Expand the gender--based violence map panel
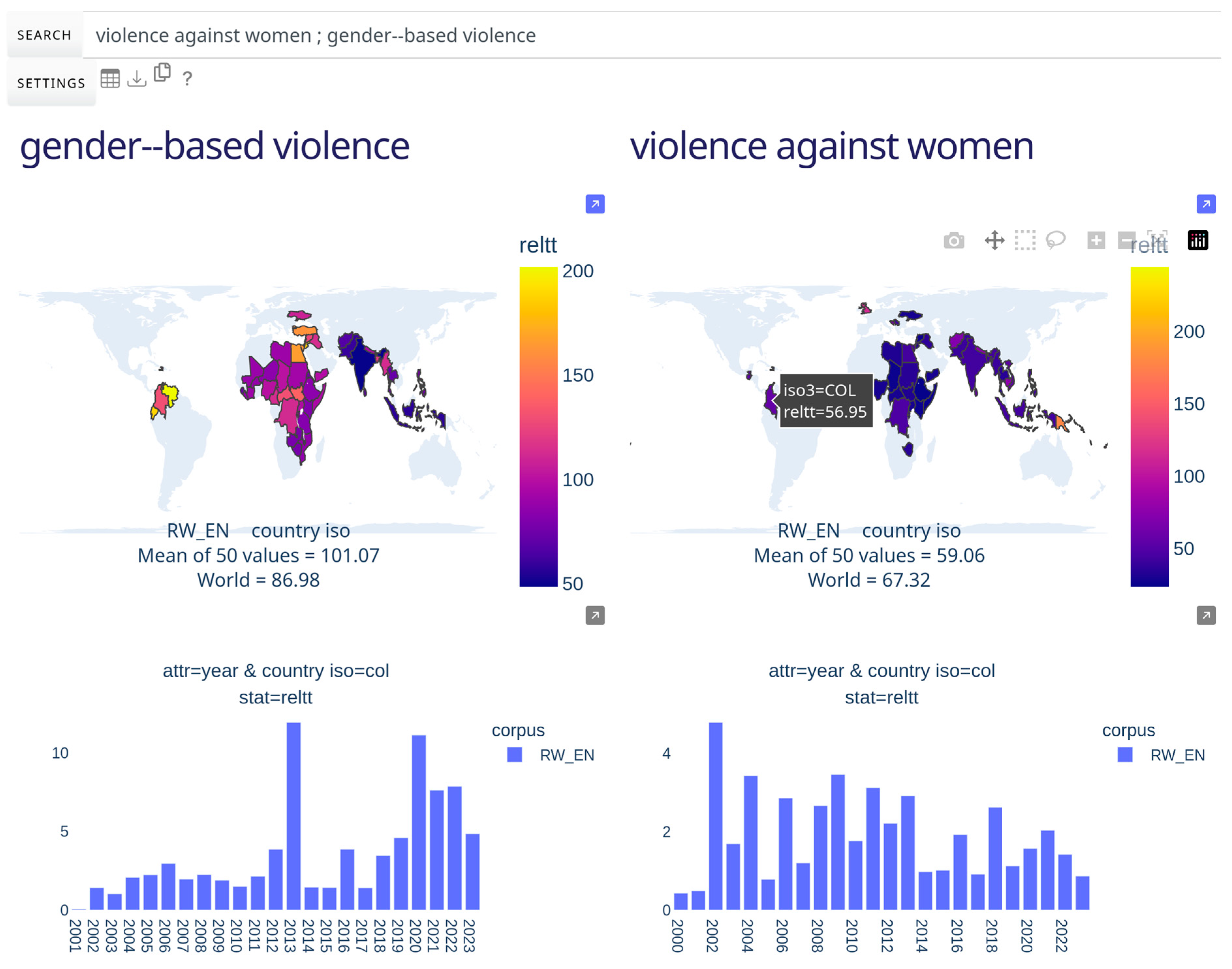The width and height of the screenshot is (1232, 969). click(595, 204)
